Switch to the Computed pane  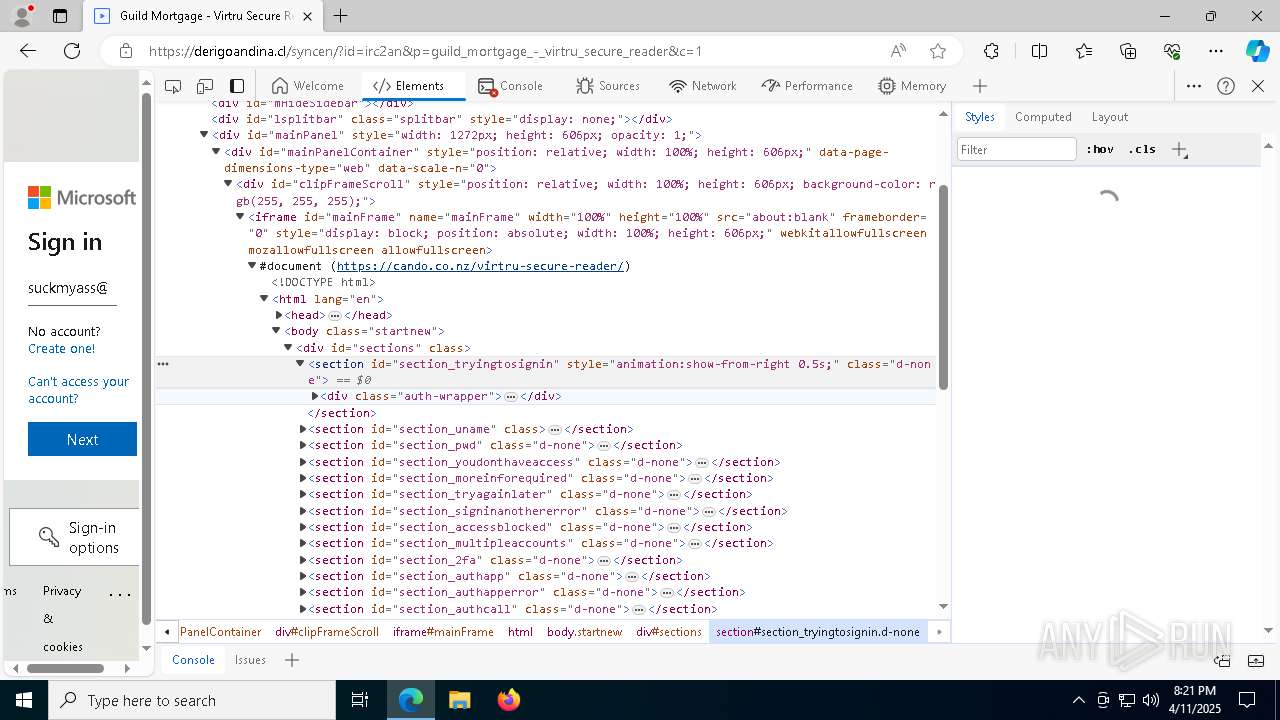1043,117
